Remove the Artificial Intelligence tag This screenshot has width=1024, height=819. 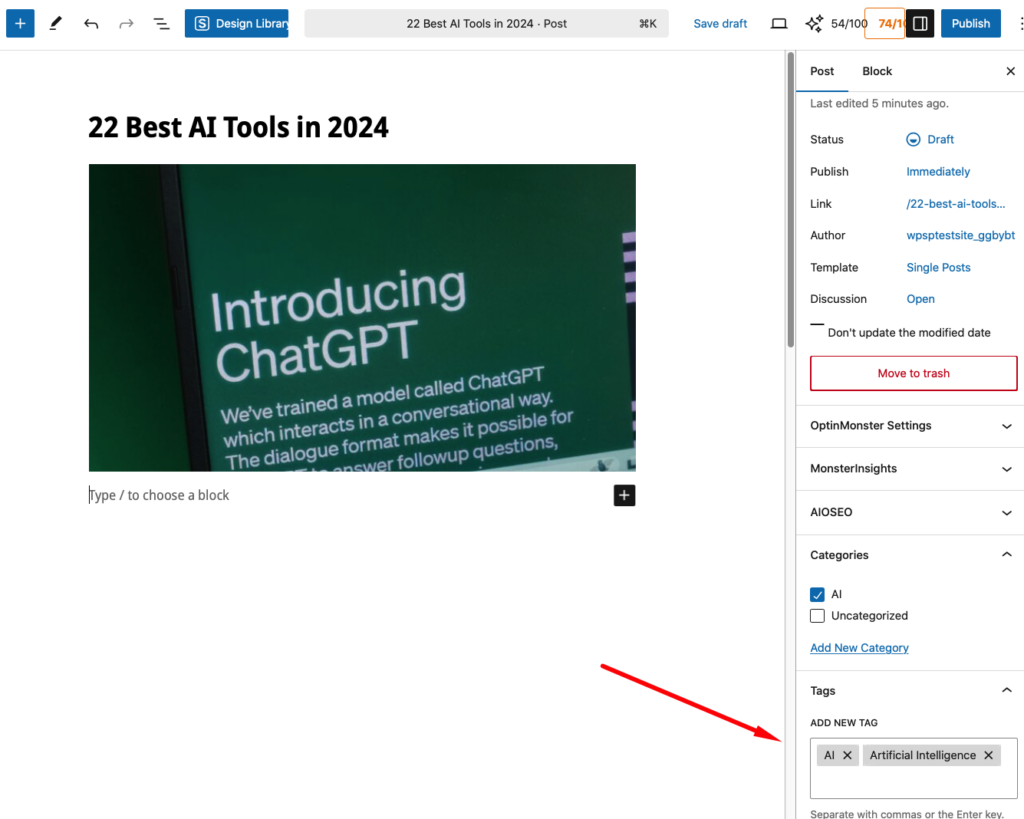(988, 756)
